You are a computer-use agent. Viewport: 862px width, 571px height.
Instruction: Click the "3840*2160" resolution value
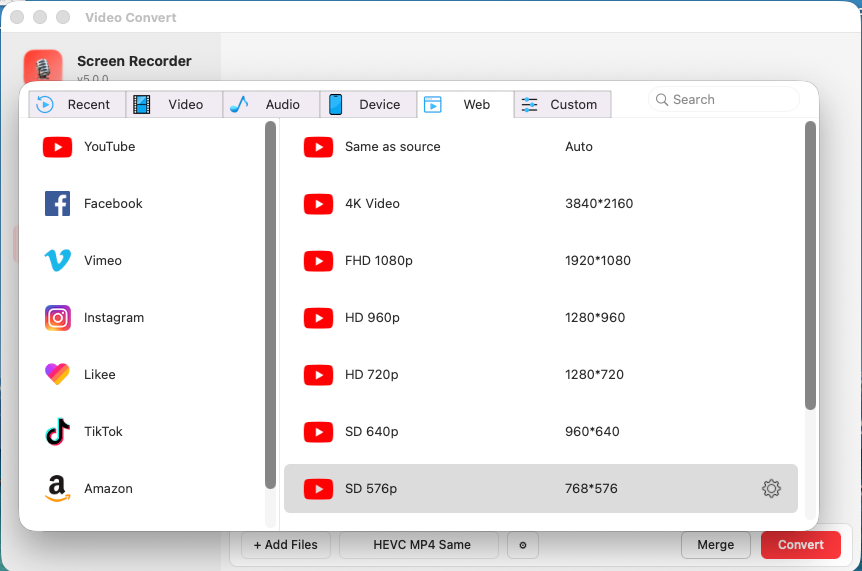(599, 204)
